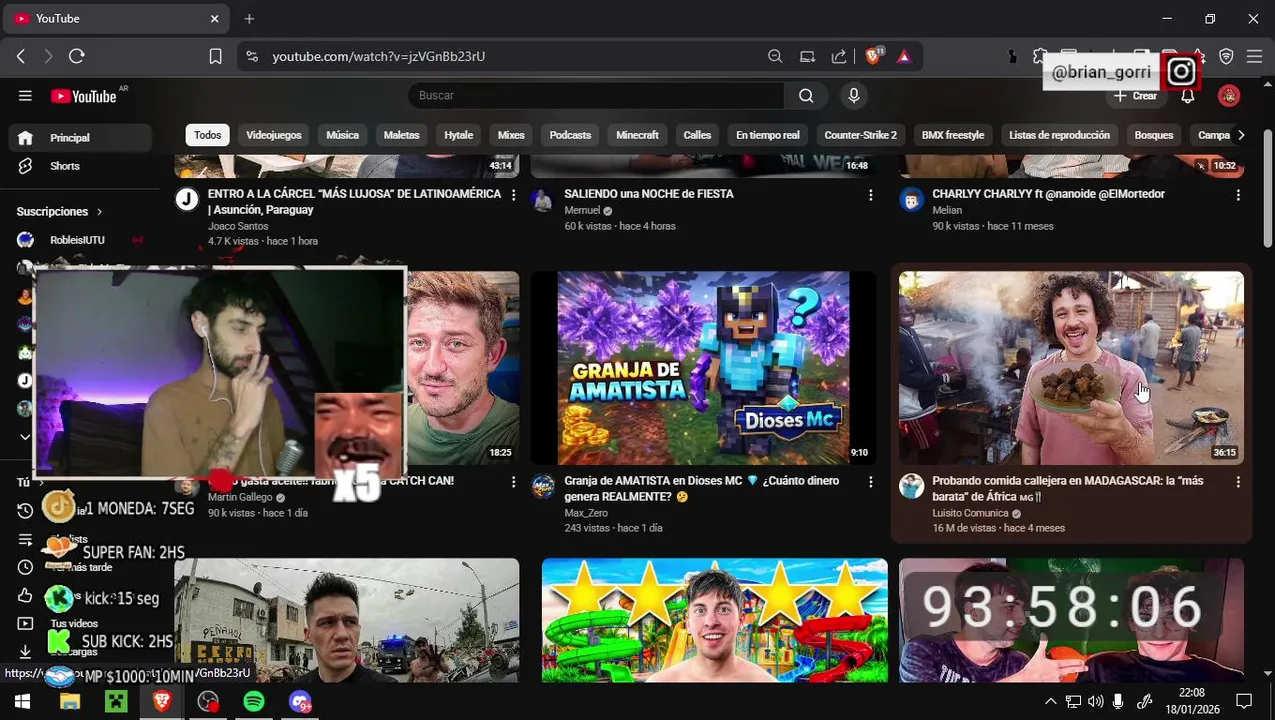Screen dimensions: 1275x720
Task: Open Brave main hamburger menu
Action: point(1254,56)
